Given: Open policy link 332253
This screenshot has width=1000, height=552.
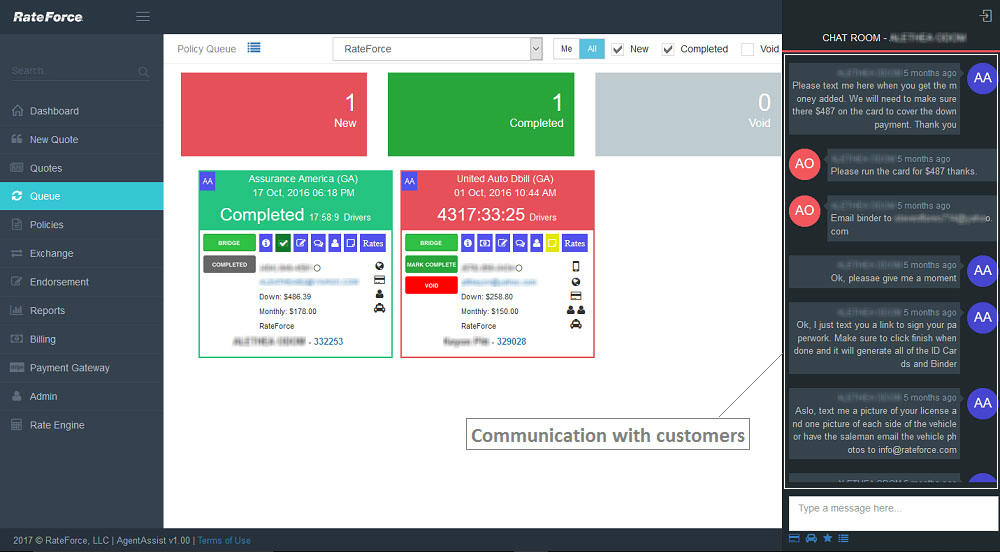Looking at the screenshot, I should coord(328,342).
